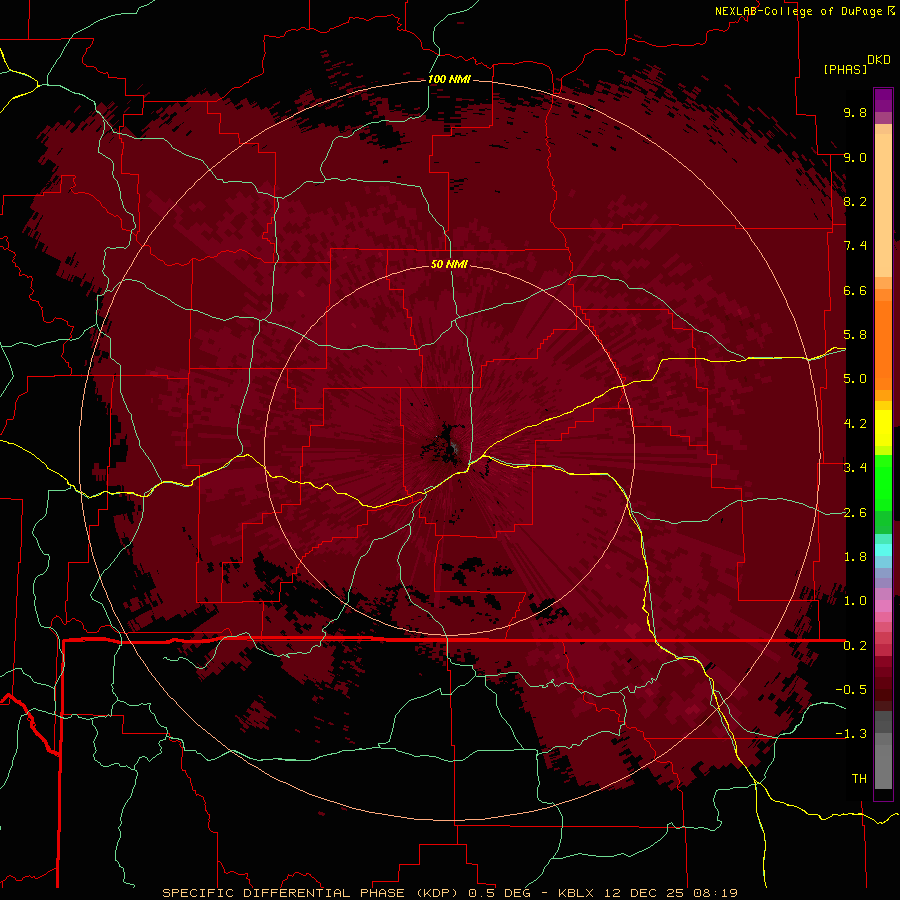The height and width of the screenshot is (900, 900).
Task: Click the purple top segment of the color bar
Action: [883, 100]
